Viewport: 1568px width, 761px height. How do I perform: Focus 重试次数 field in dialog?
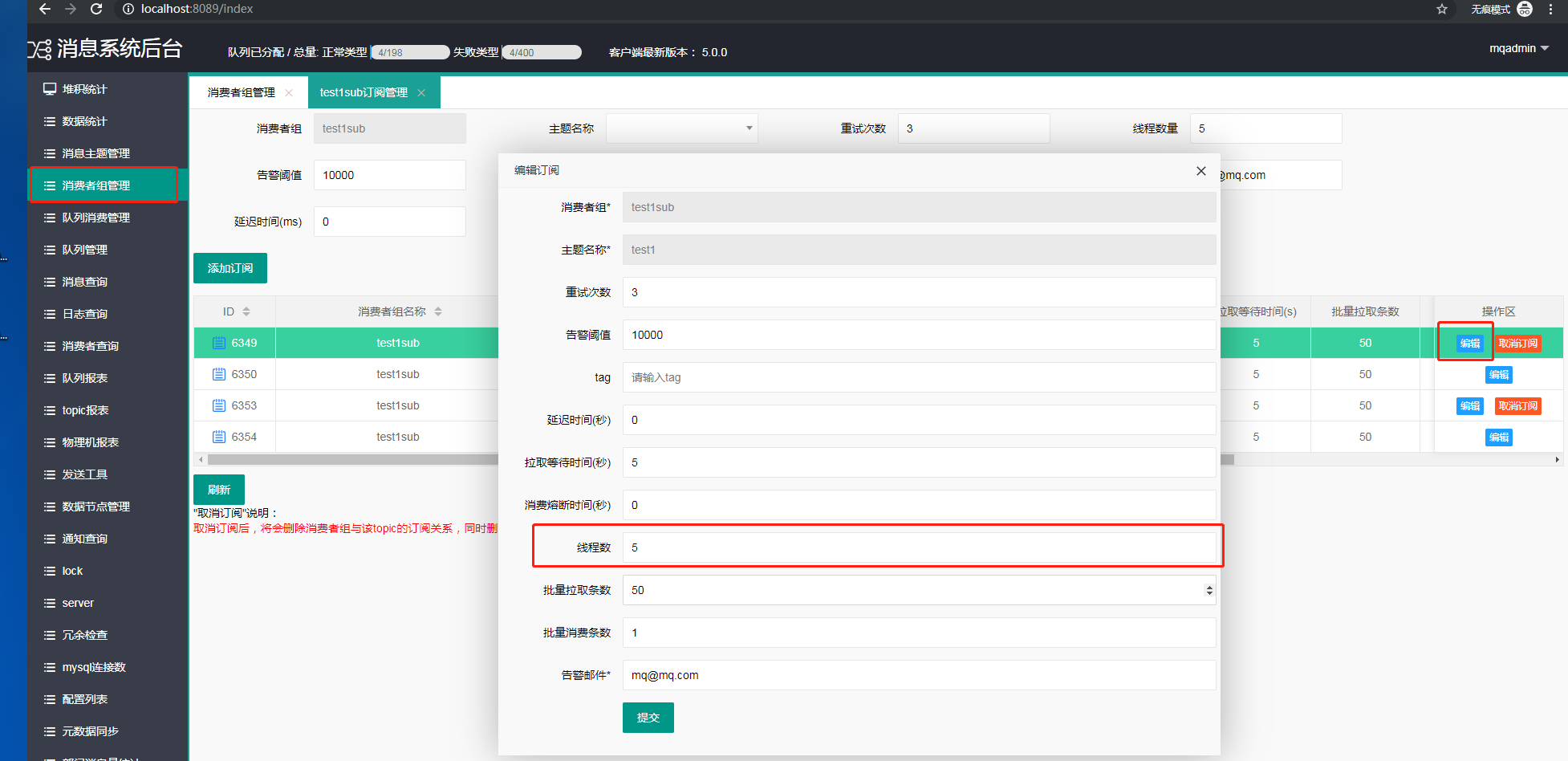(919, 292)
